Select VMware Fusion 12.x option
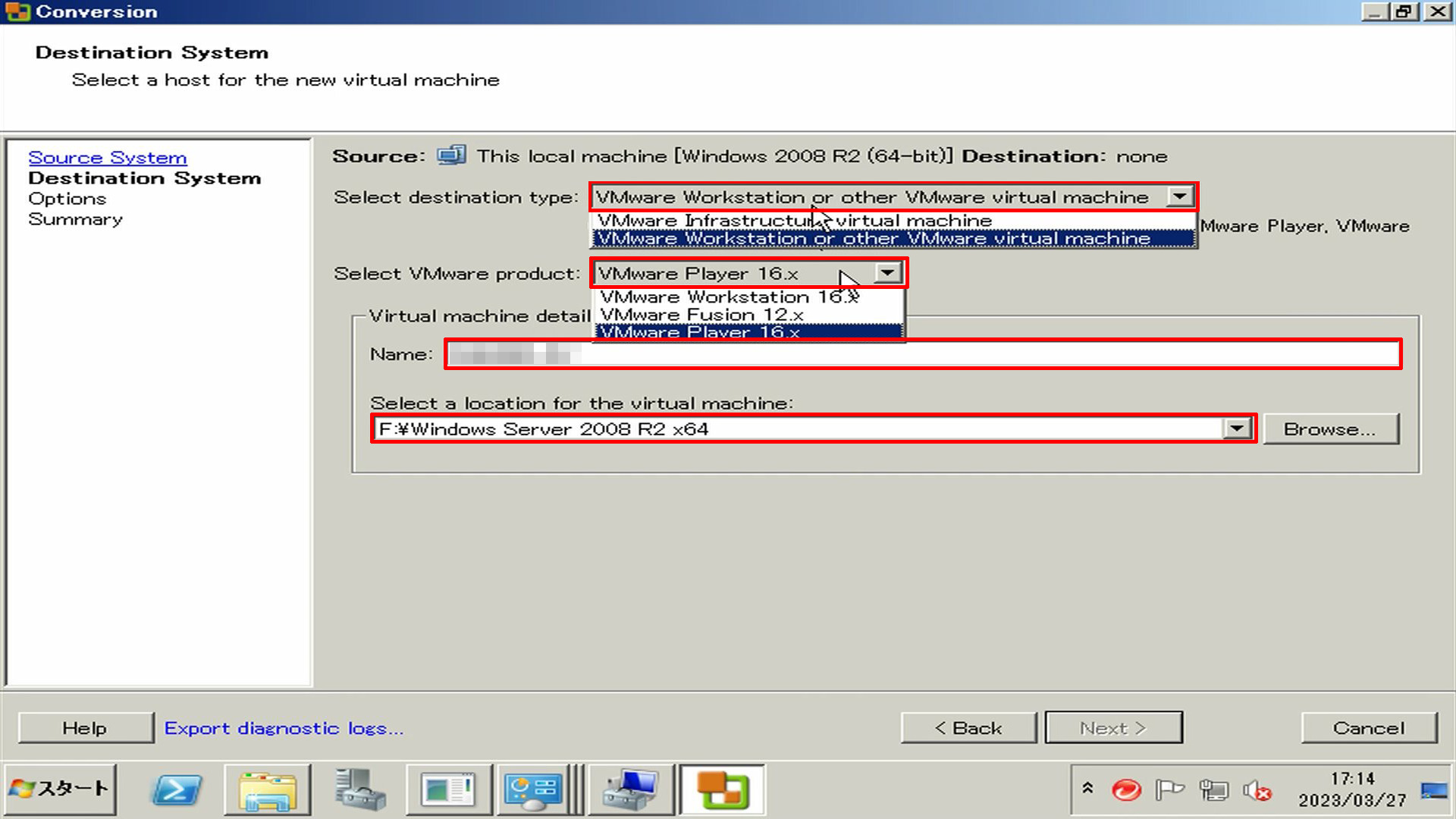The height and width of the screenshot is (819, 1456). coord(748,314)
